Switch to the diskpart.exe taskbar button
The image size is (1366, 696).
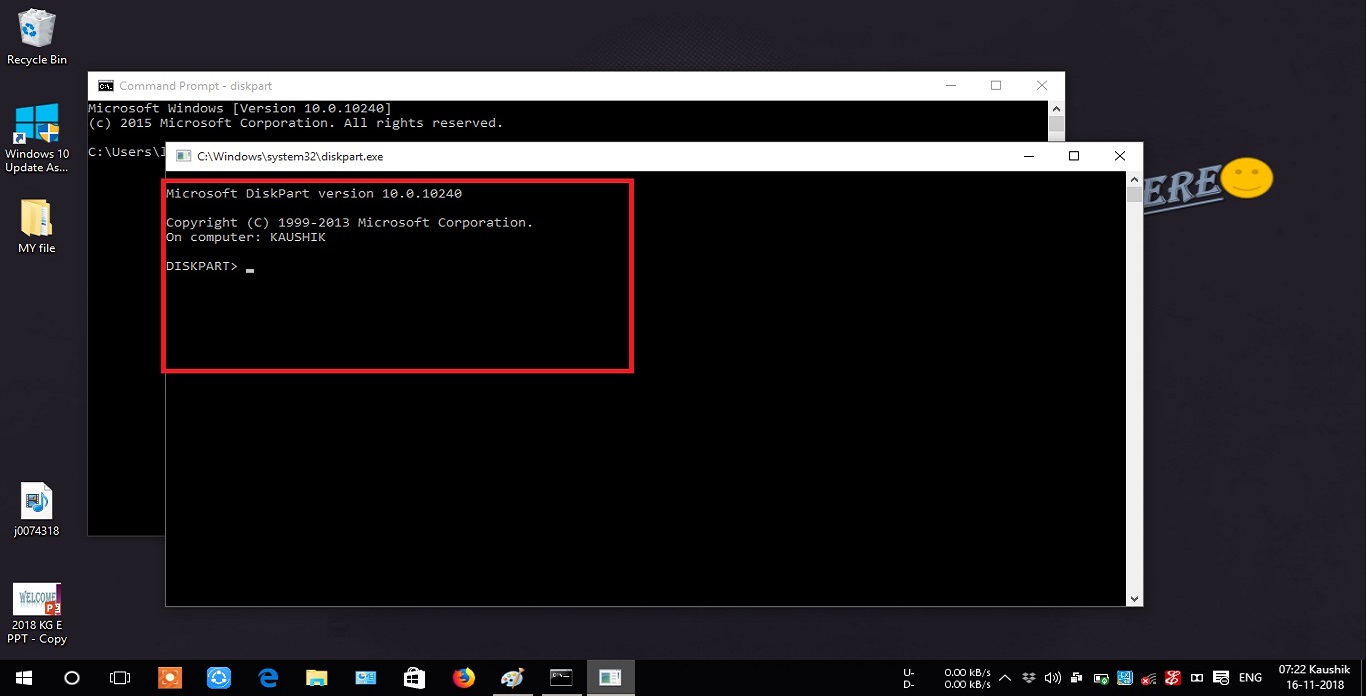610,678
